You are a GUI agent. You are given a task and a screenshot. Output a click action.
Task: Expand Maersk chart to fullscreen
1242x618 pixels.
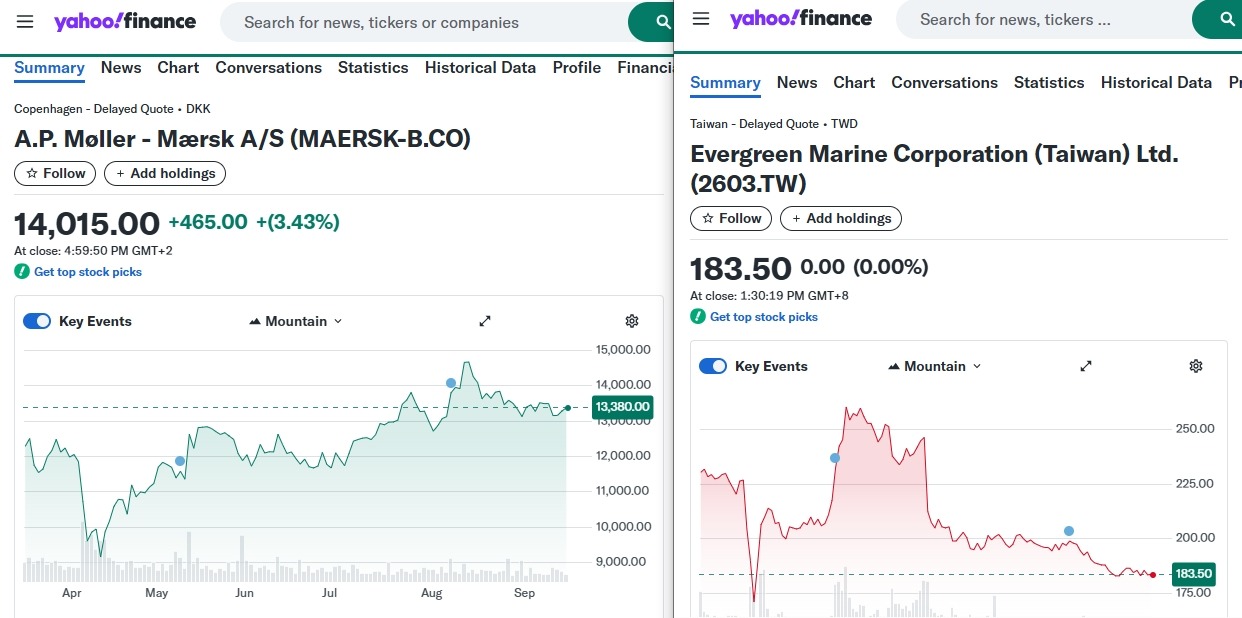485,321
